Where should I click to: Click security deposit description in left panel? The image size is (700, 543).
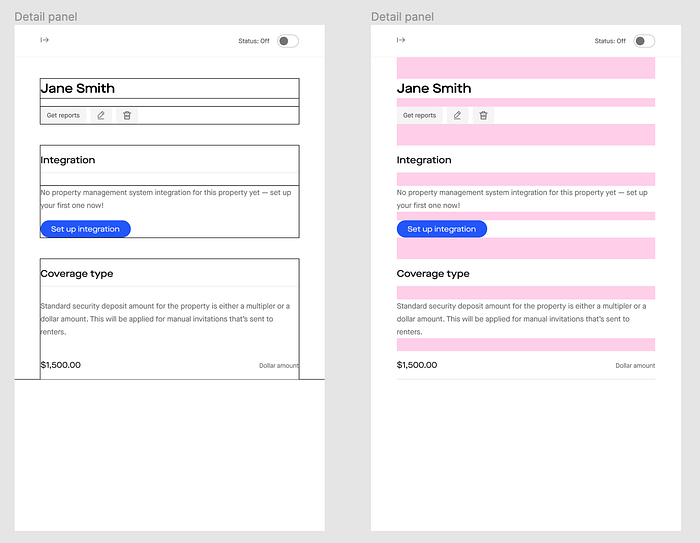[165, 319]
